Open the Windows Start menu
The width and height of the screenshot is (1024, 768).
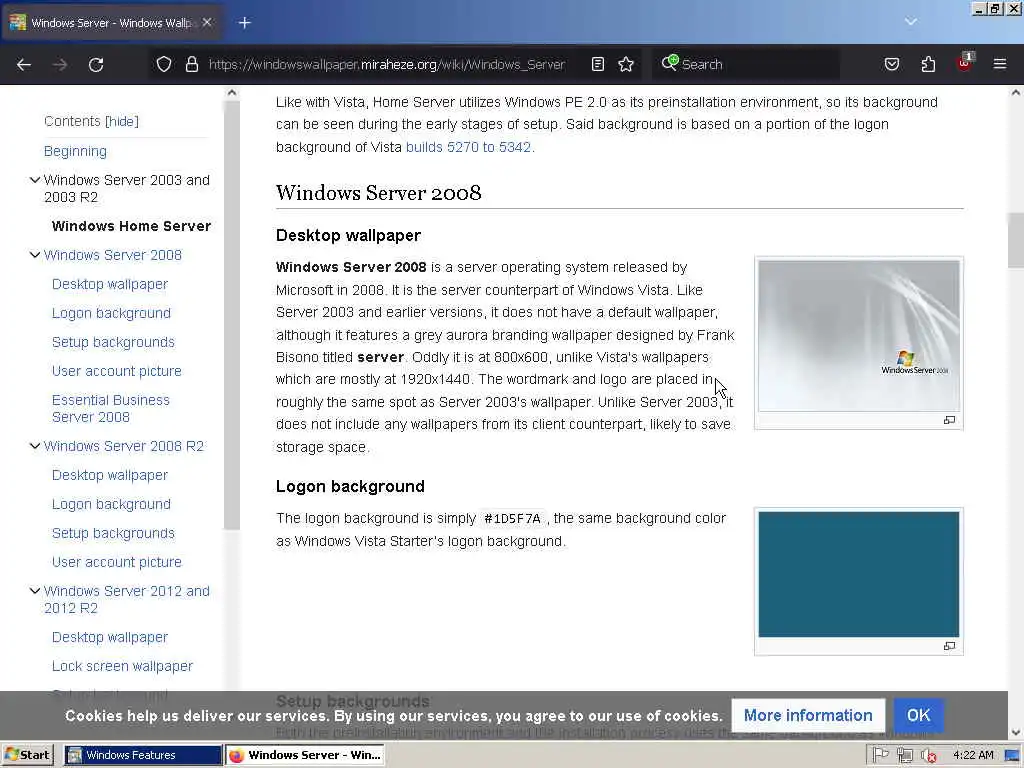pos(27,755)
